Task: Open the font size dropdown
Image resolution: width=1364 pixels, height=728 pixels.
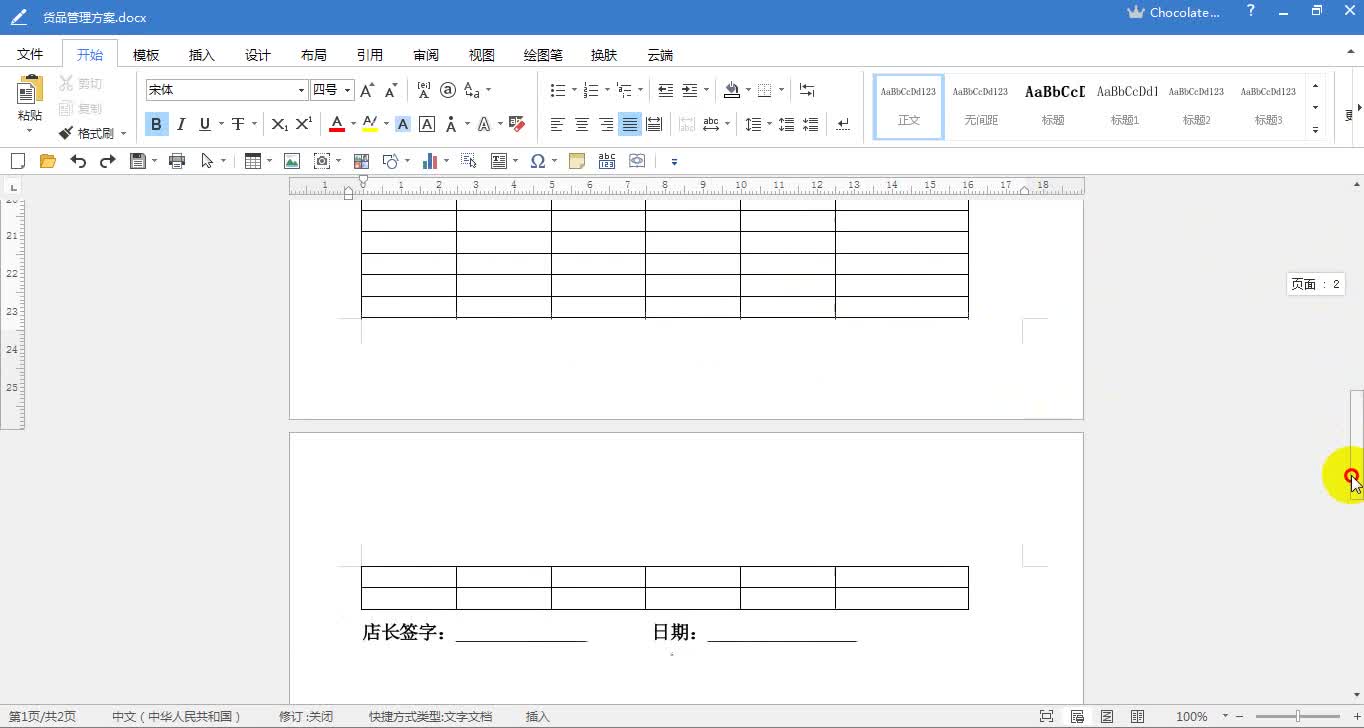Action: pyautogui.click(x=345, y=90)
